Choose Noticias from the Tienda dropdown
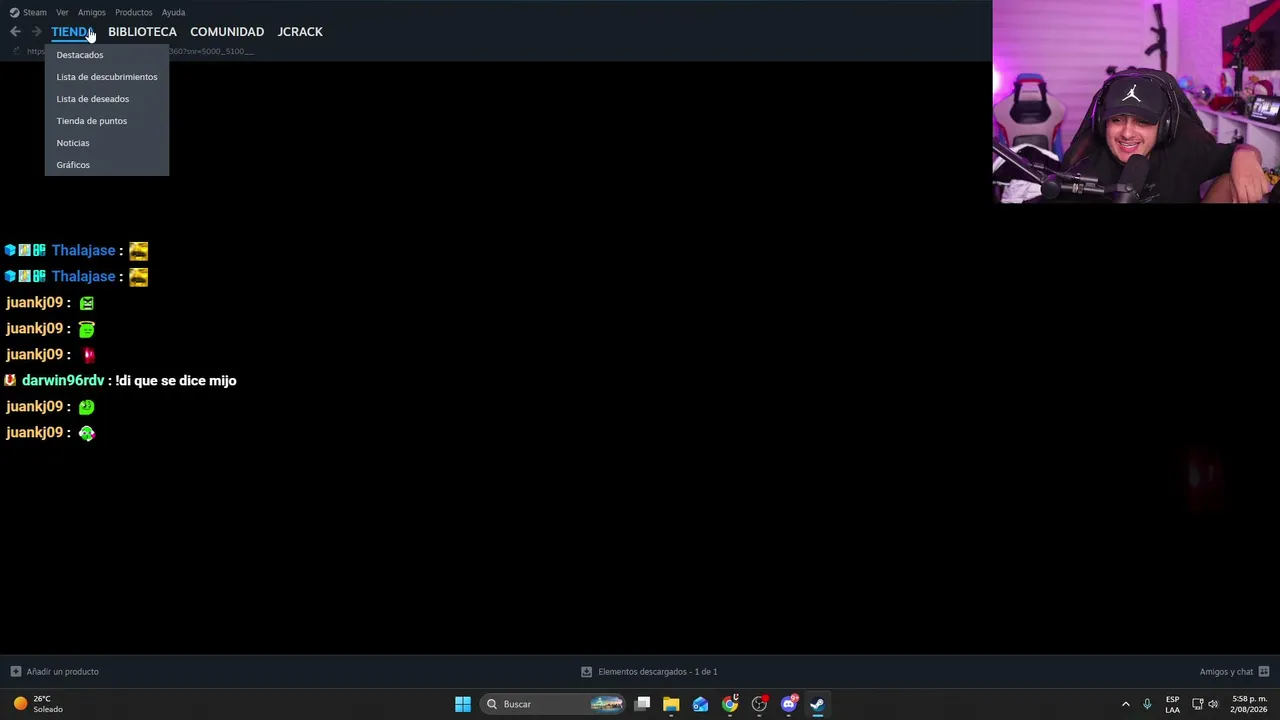The height and width of the screenshot is (720, 1280). click(x=107, y=143)
